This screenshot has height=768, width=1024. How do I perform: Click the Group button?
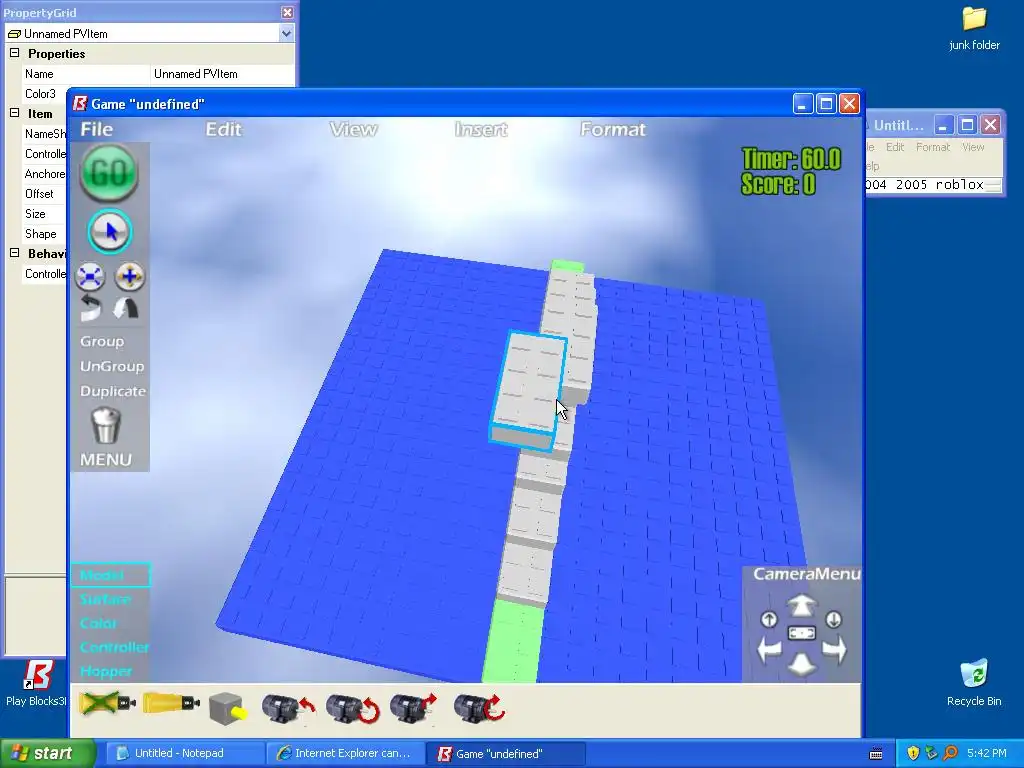tap(102, 341)
